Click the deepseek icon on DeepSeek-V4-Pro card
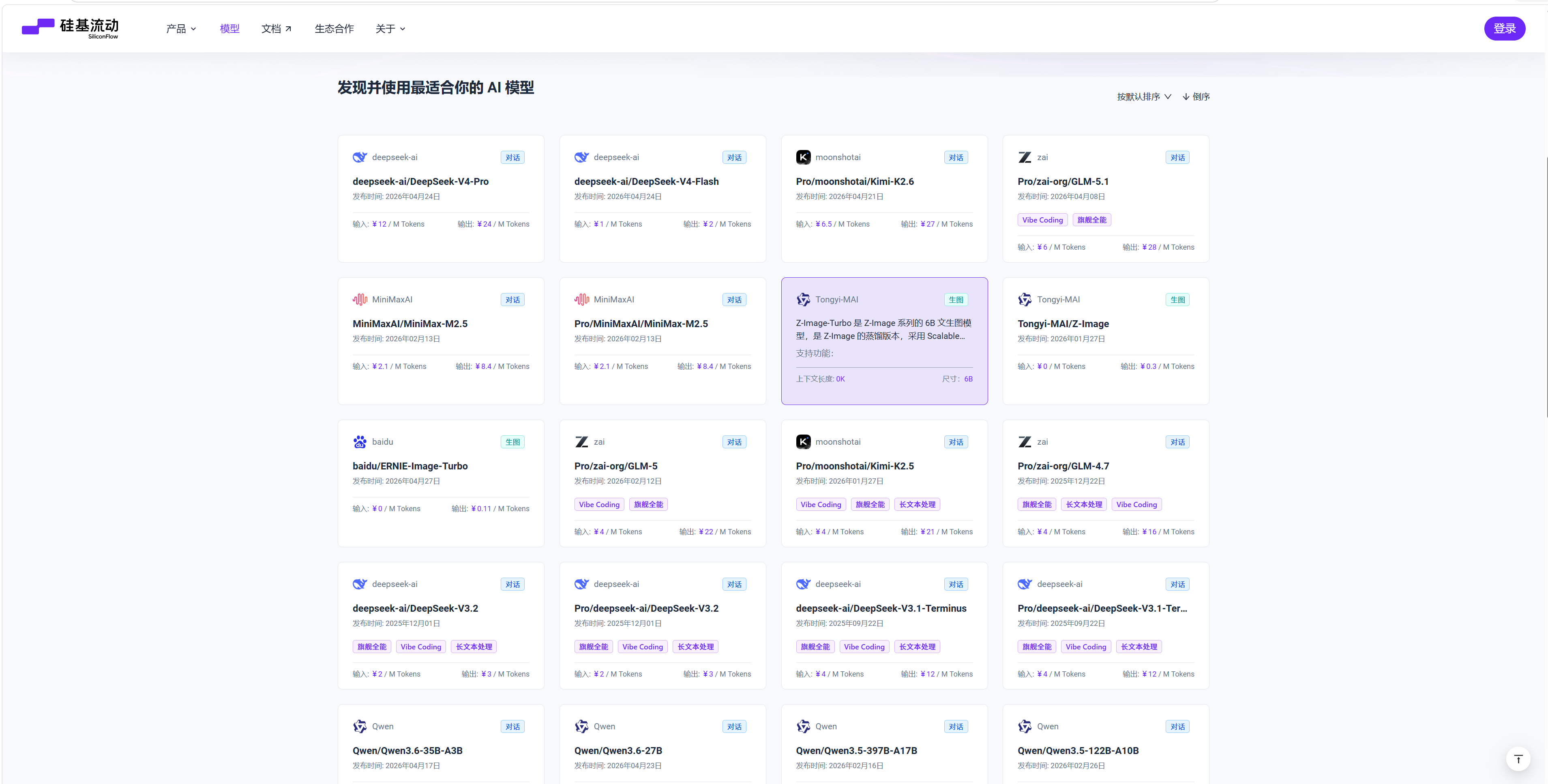The width and height of the screenshot is (1548, 784). click(359, 157)
